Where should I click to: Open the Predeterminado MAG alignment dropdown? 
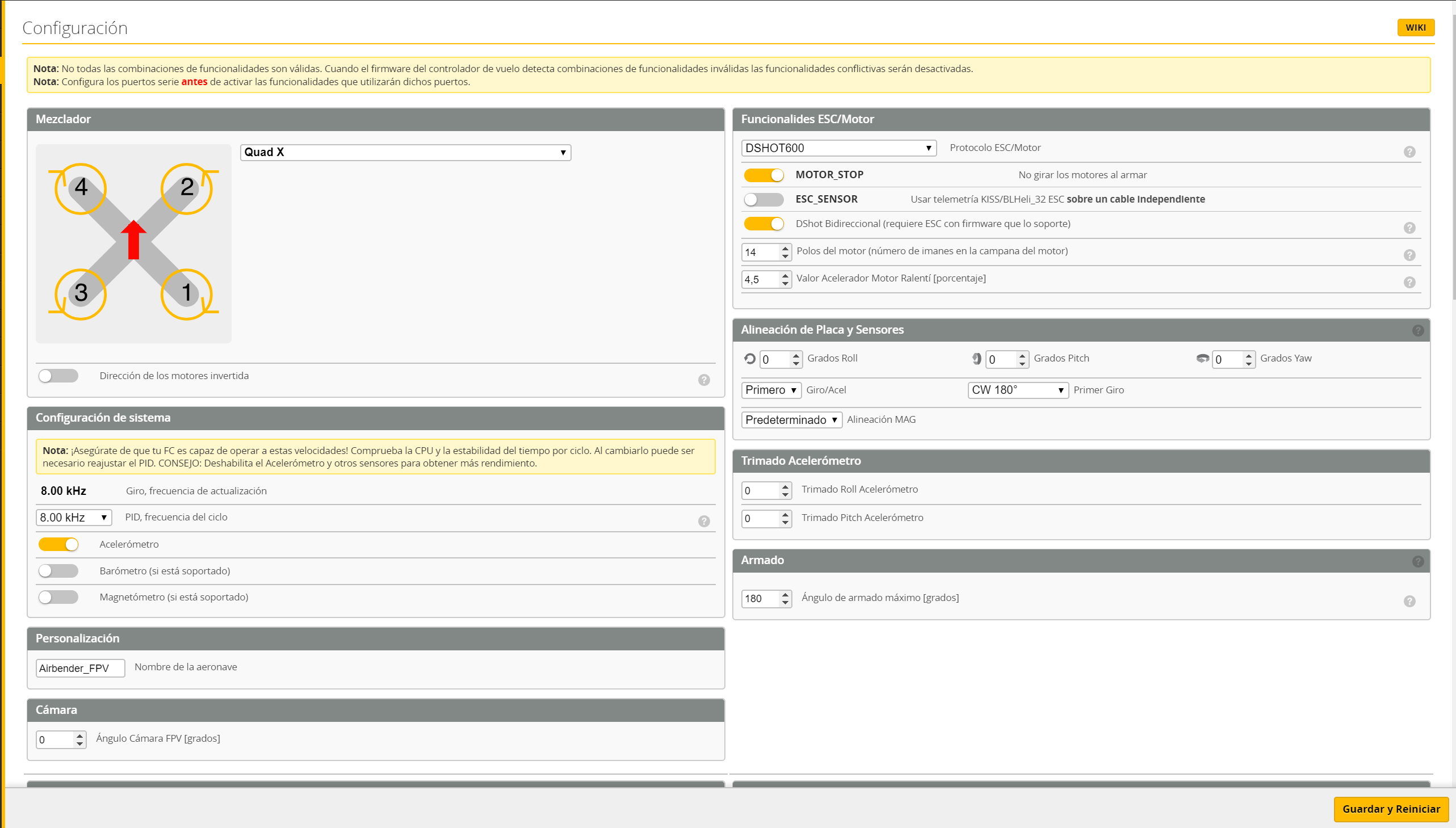(x=791, y=420)
